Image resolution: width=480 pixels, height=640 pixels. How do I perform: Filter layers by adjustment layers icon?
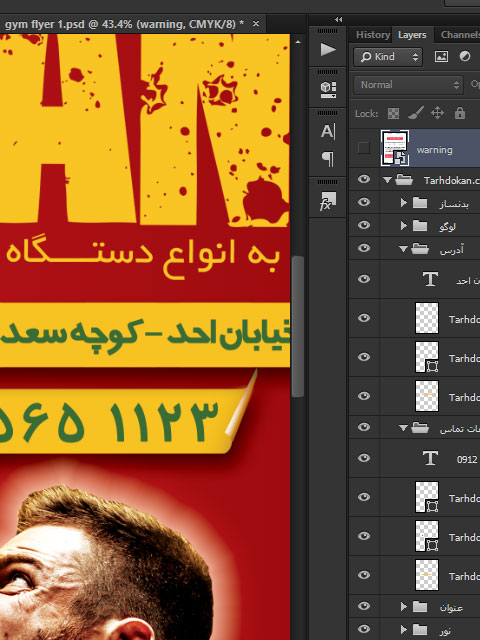tap(464, 56)
